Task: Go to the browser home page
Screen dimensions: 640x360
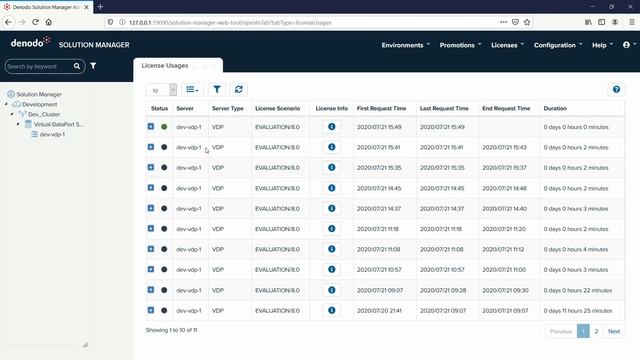Action: pos(49,22)
